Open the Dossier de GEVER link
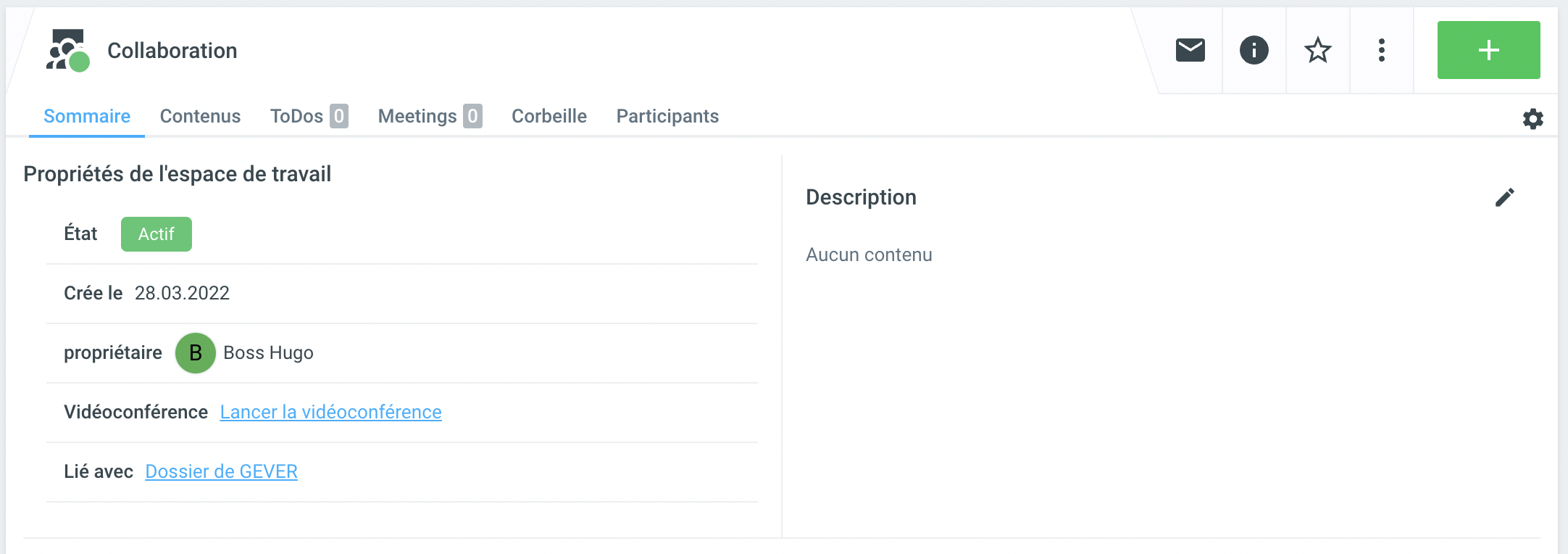Image resolution: width=1568 pixels, height=554 pixels. pos(221,471)
